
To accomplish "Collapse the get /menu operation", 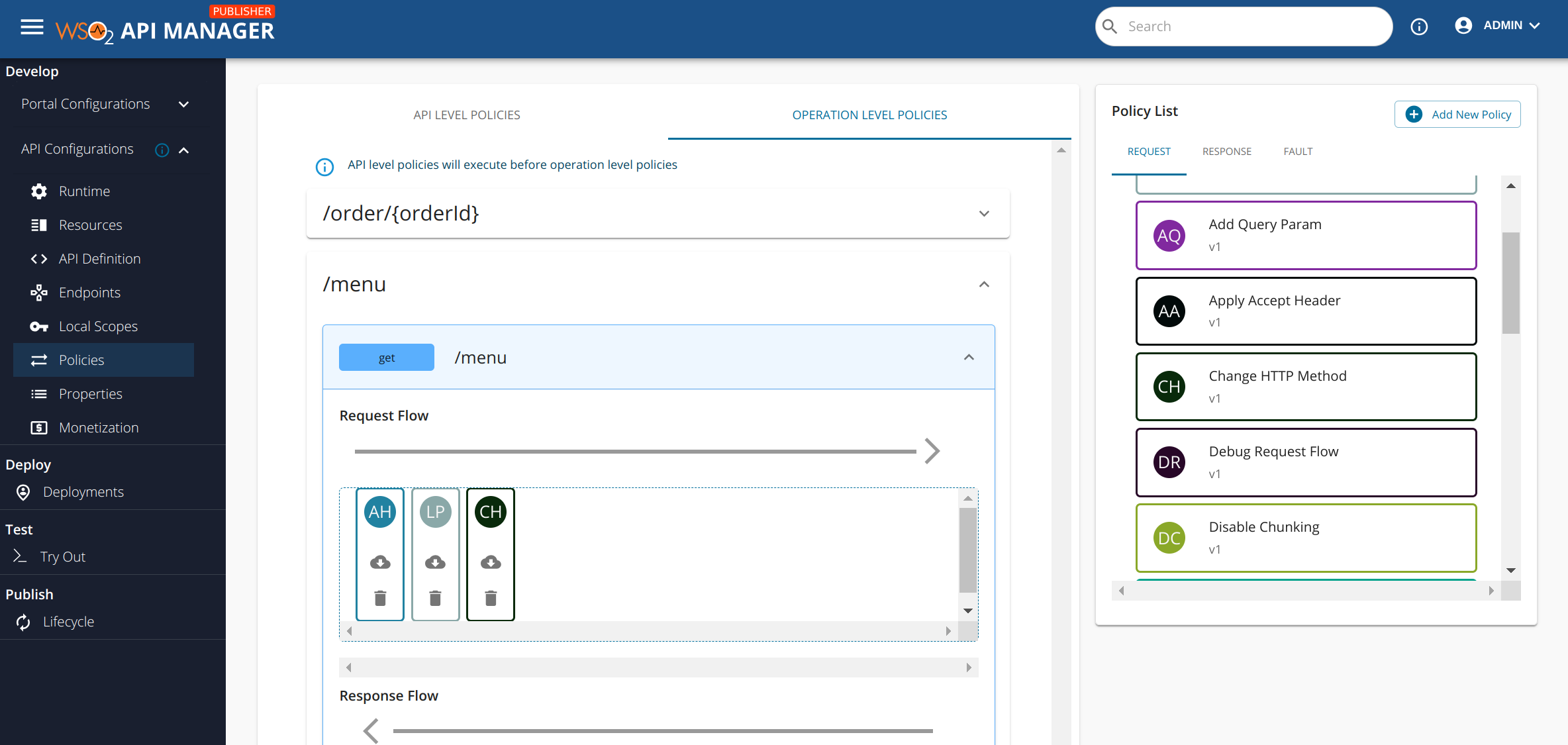I will [969, 358].
